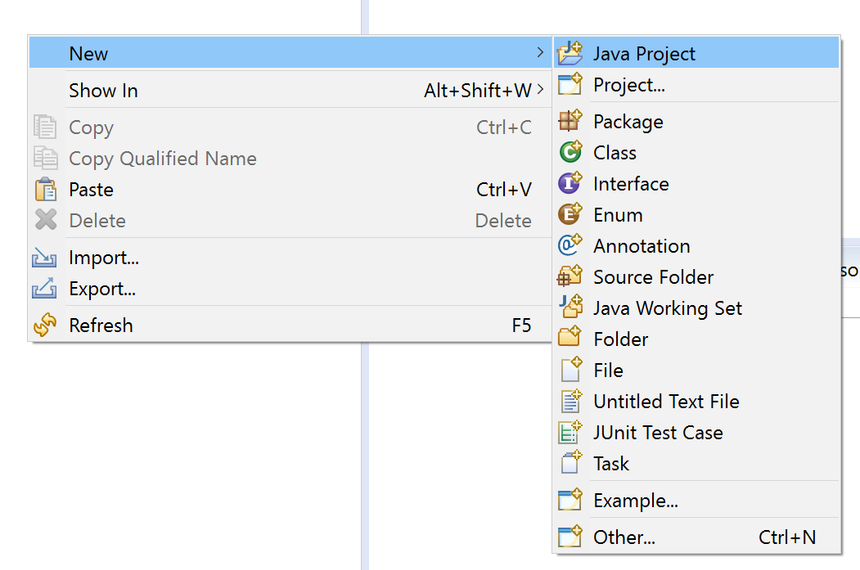Select Project... in the New submenu
This screenshot has height=570, width=860.
tap(629, 85)
